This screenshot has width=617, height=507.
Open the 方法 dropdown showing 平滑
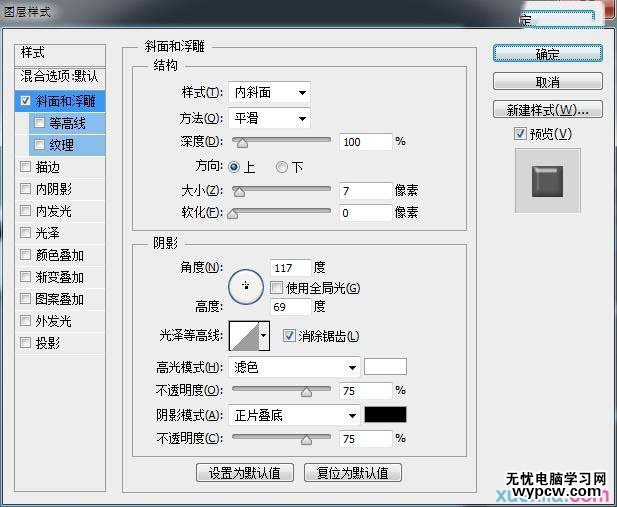click(x=269, y=118)
